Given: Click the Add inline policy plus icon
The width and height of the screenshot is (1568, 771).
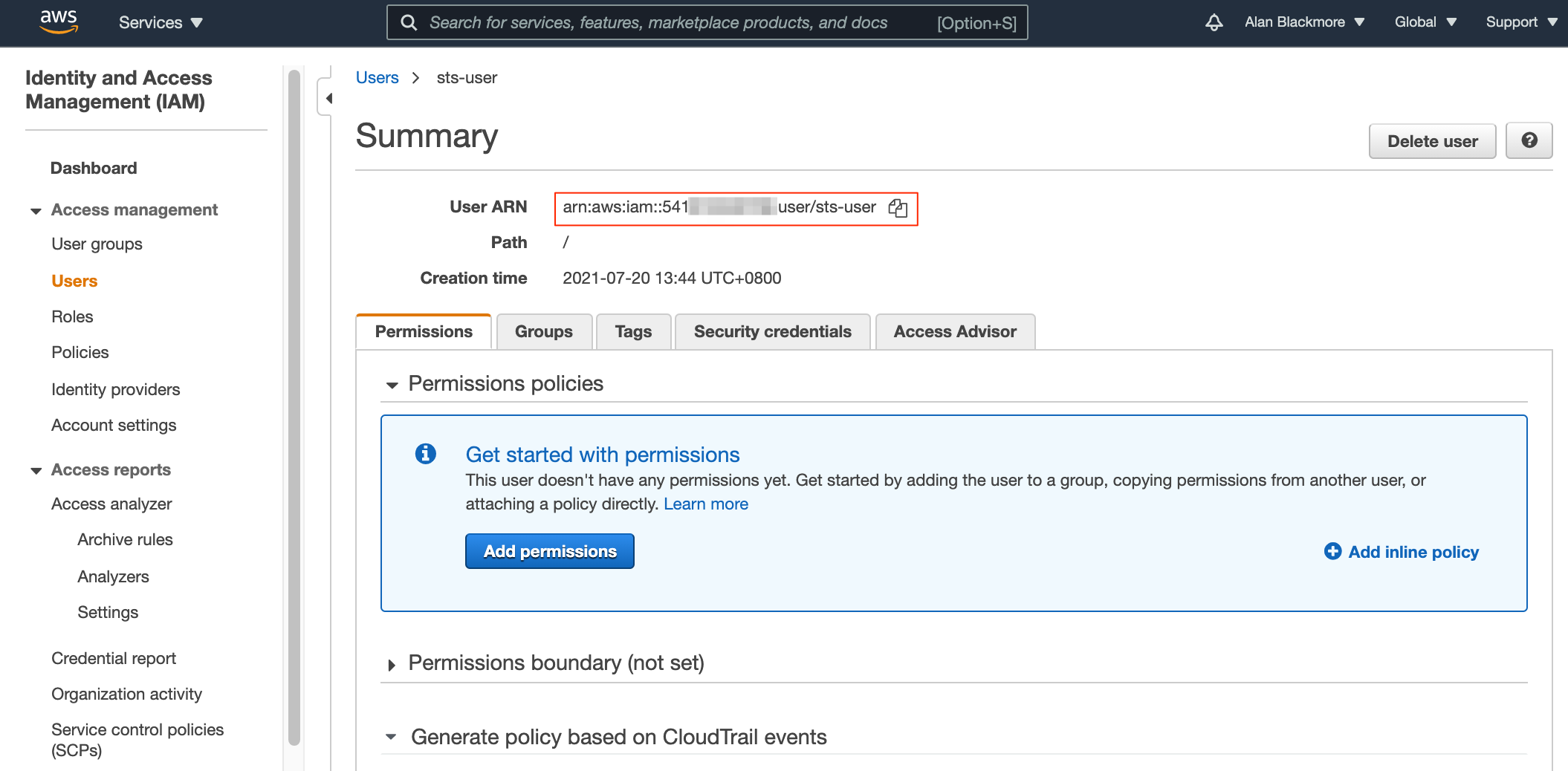Looking at the screenshot, I should [x=1332, y=552].
